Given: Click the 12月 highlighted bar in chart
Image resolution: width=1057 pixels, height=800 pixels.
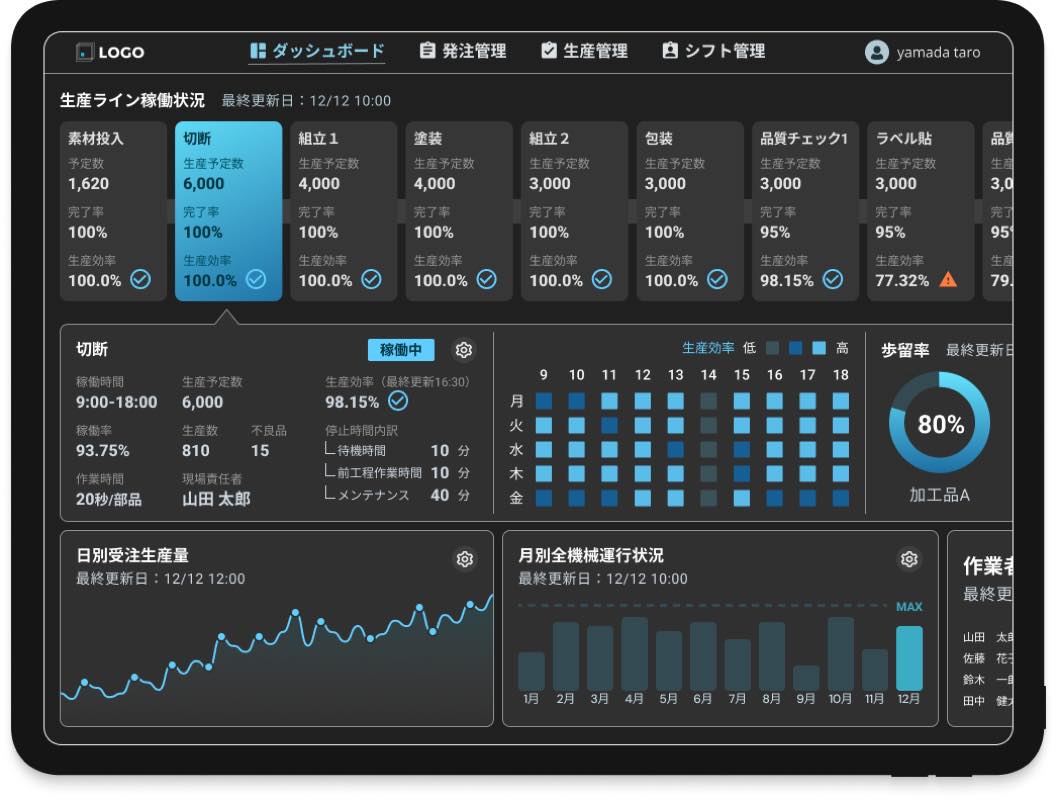Looking at the screenshot, I should click(x=909, y=657).
